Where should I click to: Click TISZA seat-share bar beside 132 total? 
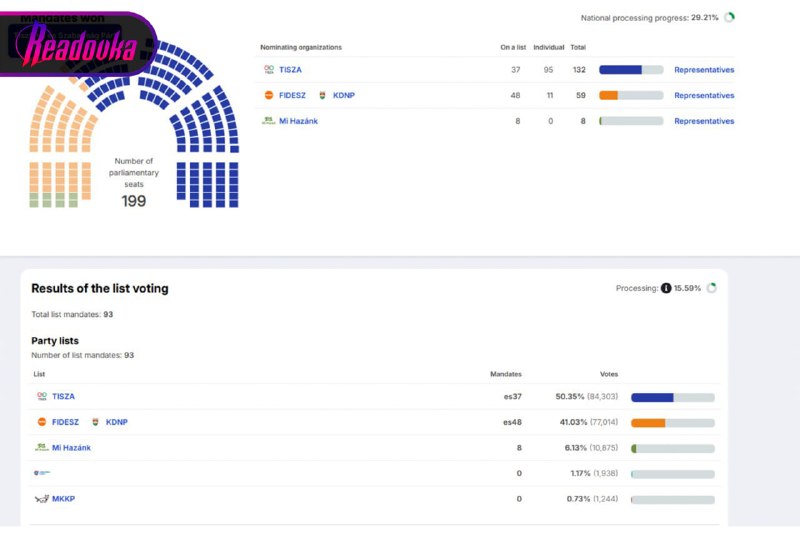[x=631, y=70]
